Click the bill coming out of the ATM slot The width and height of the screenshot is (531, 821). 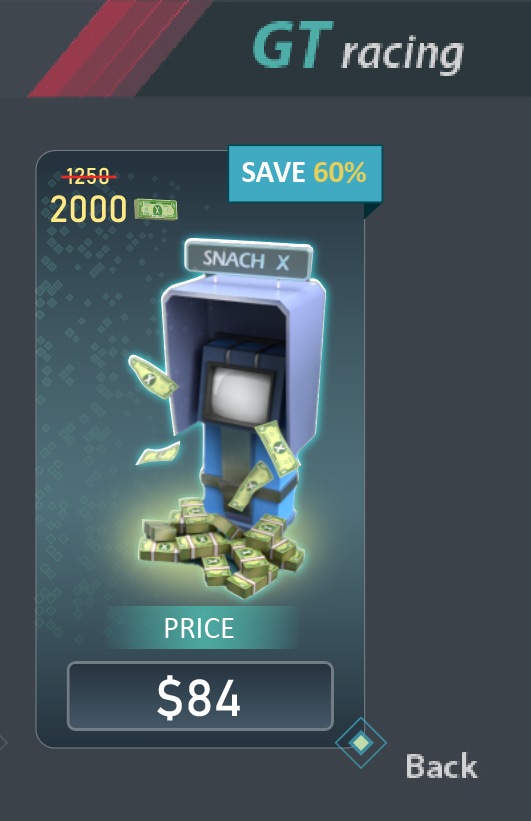pyautogui.click(x=250, y=485)
